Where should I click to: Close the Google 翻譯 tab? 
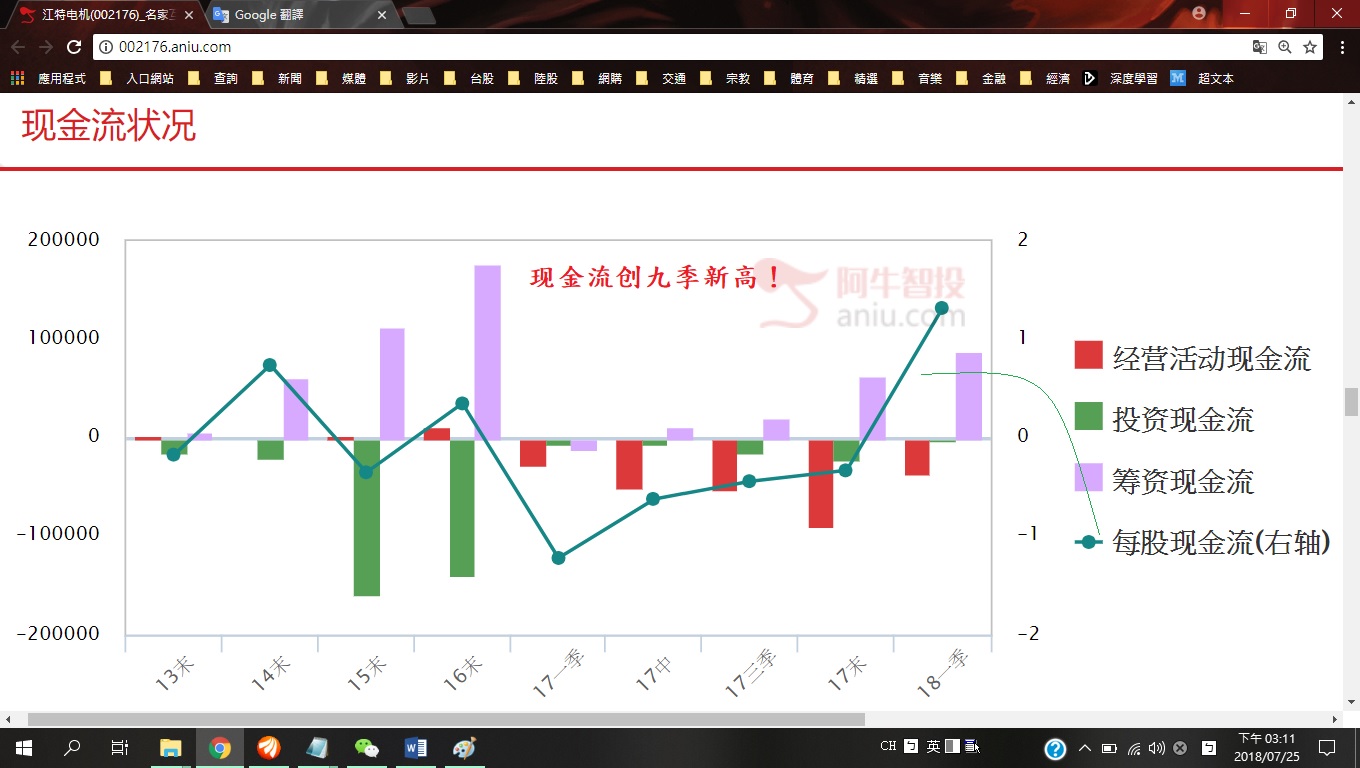point(383,15)
